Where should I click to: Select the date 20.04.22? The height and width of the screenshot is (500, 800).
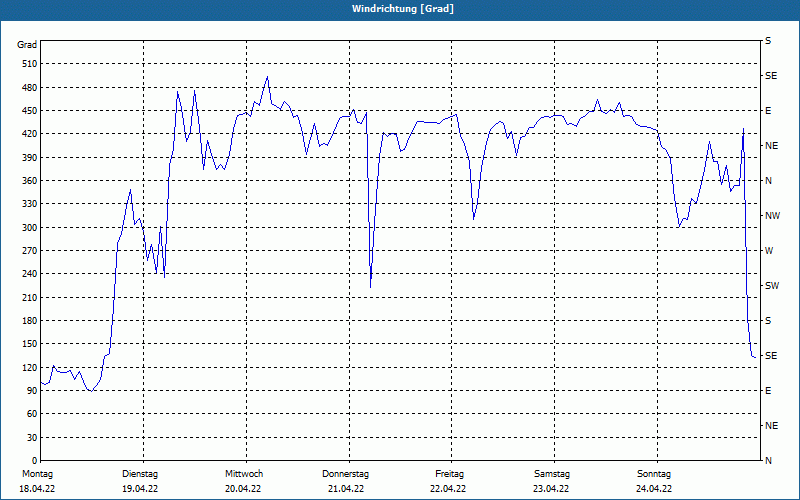[x=243, y=489]
